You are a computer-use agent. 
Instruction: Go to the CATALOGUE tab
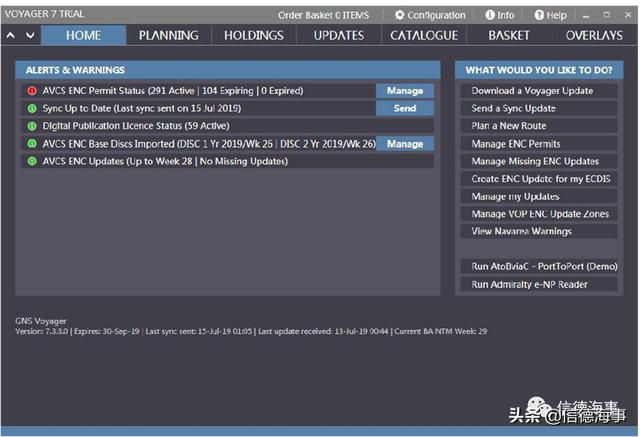[424, 35]
